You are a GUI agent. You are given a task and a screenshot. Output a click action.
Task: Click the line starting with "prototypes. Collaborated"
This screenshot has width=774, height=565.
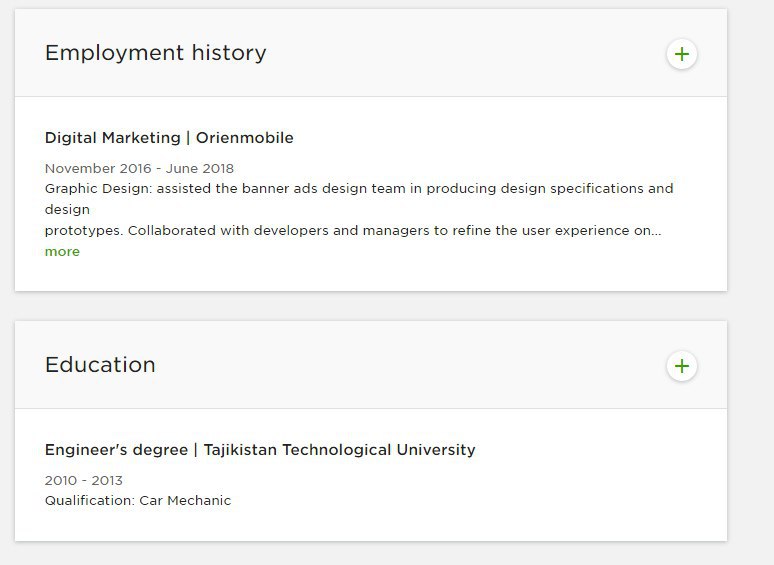coord(350,230)
